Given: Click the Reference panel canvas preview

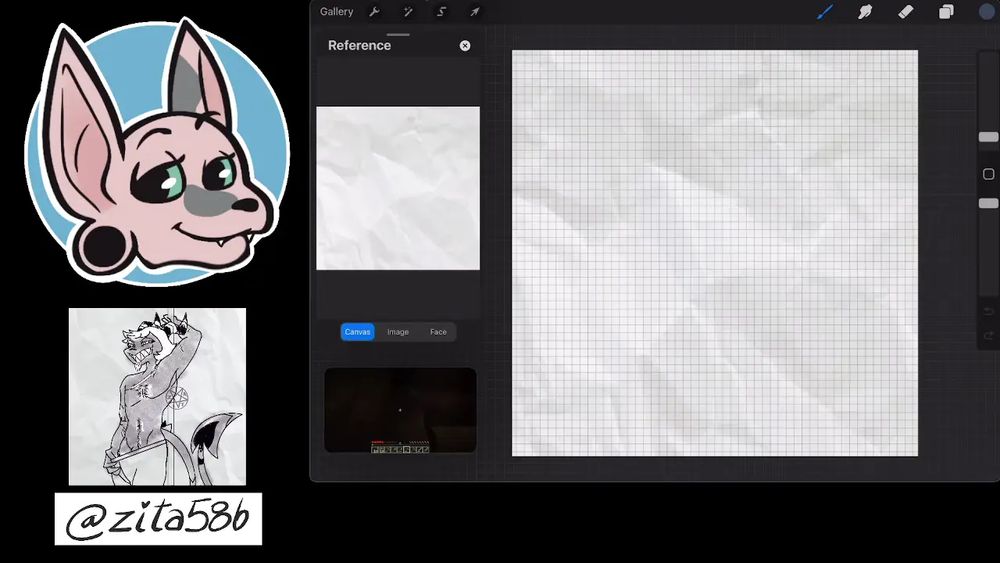Looking at the screenshot, I should pos(398,188).
